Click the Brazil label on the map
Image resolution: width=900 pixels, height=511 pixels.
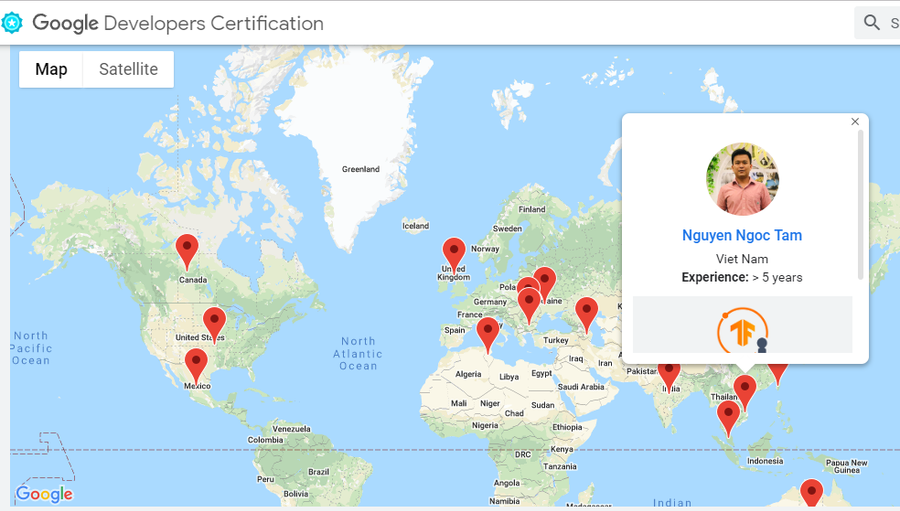(x=319, y=472)
